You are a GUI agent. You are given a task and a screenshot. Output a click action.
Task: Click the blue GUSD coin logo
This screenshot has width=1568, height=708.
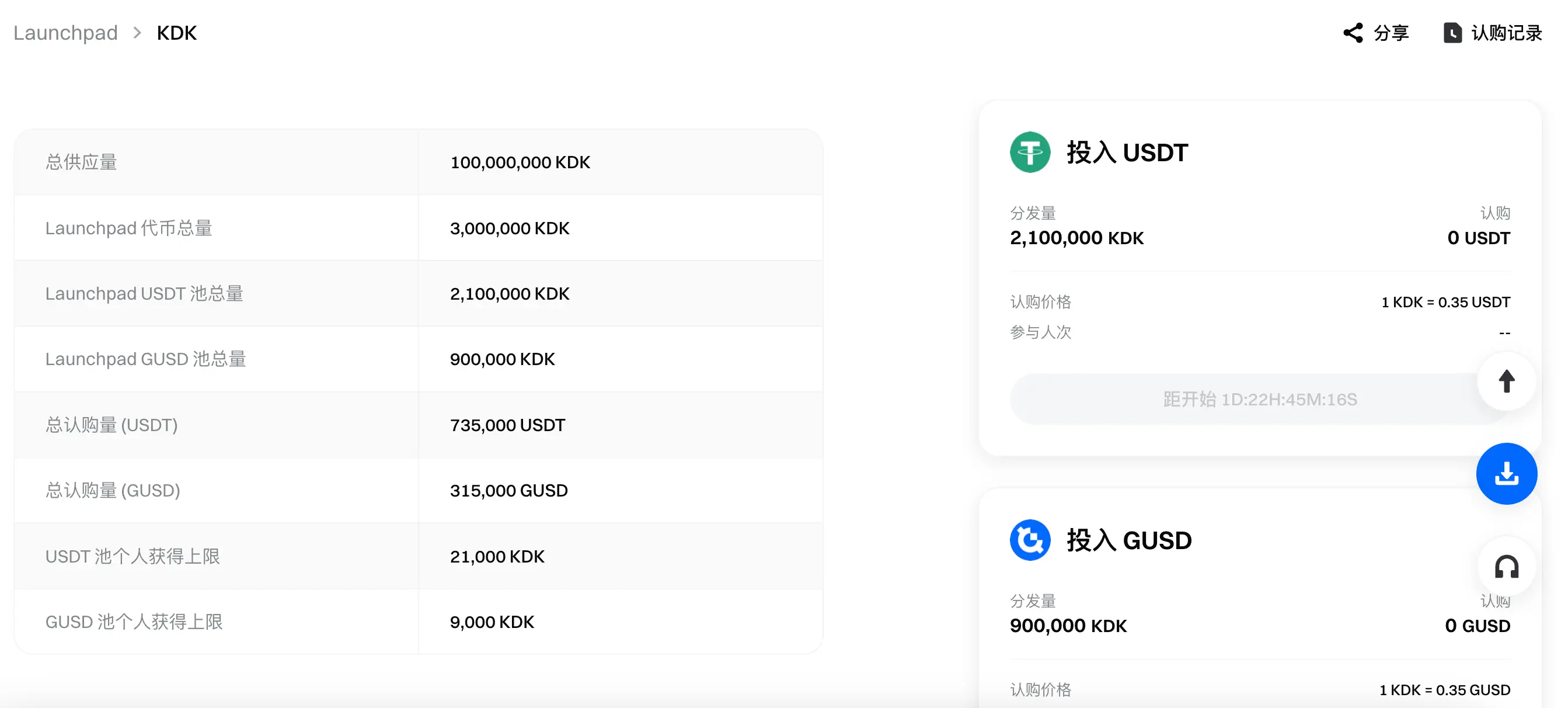(1030, 540)
